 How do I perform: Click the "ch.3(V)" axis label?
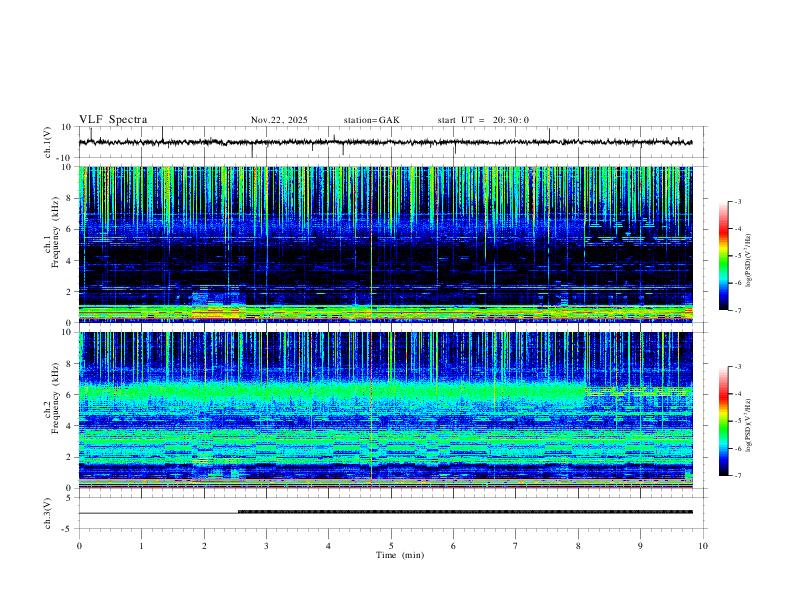[x=48, y=513]
